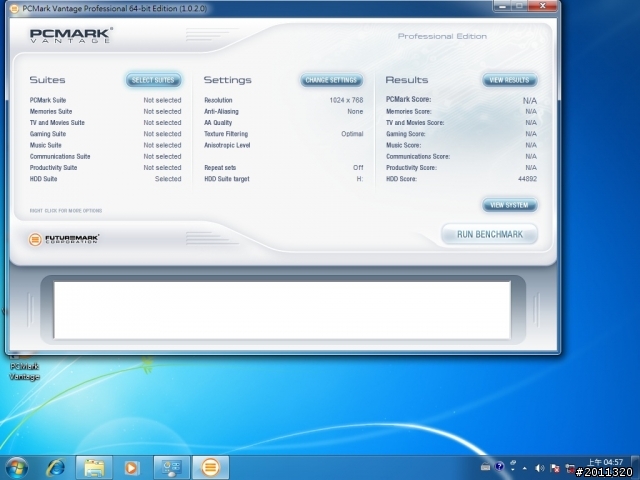Click the Futuremark Corporation logo
The image size is (640, 480).
[64, 239]
